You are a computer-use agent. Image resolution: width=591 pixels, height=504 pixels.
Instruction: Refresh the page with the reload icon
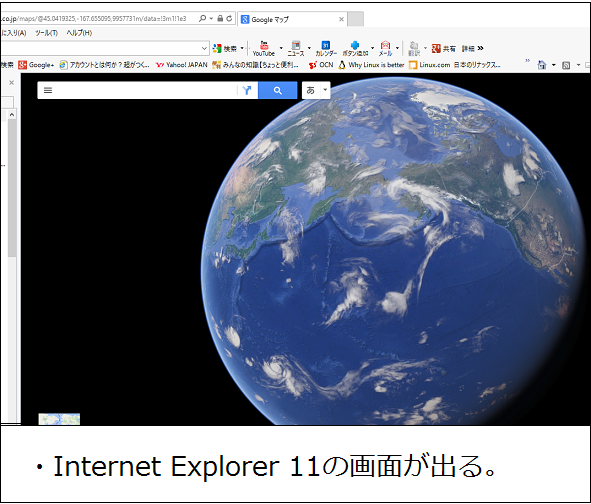(229, 18)
